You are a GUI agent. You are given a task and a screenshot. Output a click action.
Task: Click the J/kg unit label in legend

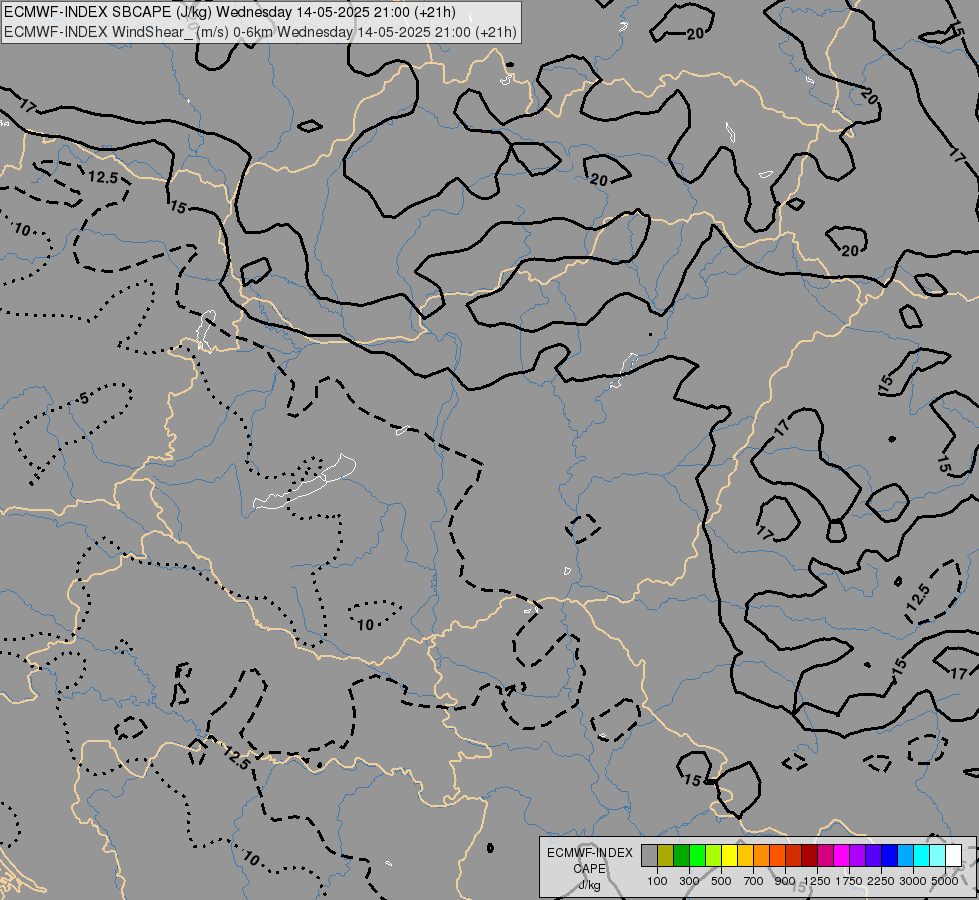[x=589, y=885]
